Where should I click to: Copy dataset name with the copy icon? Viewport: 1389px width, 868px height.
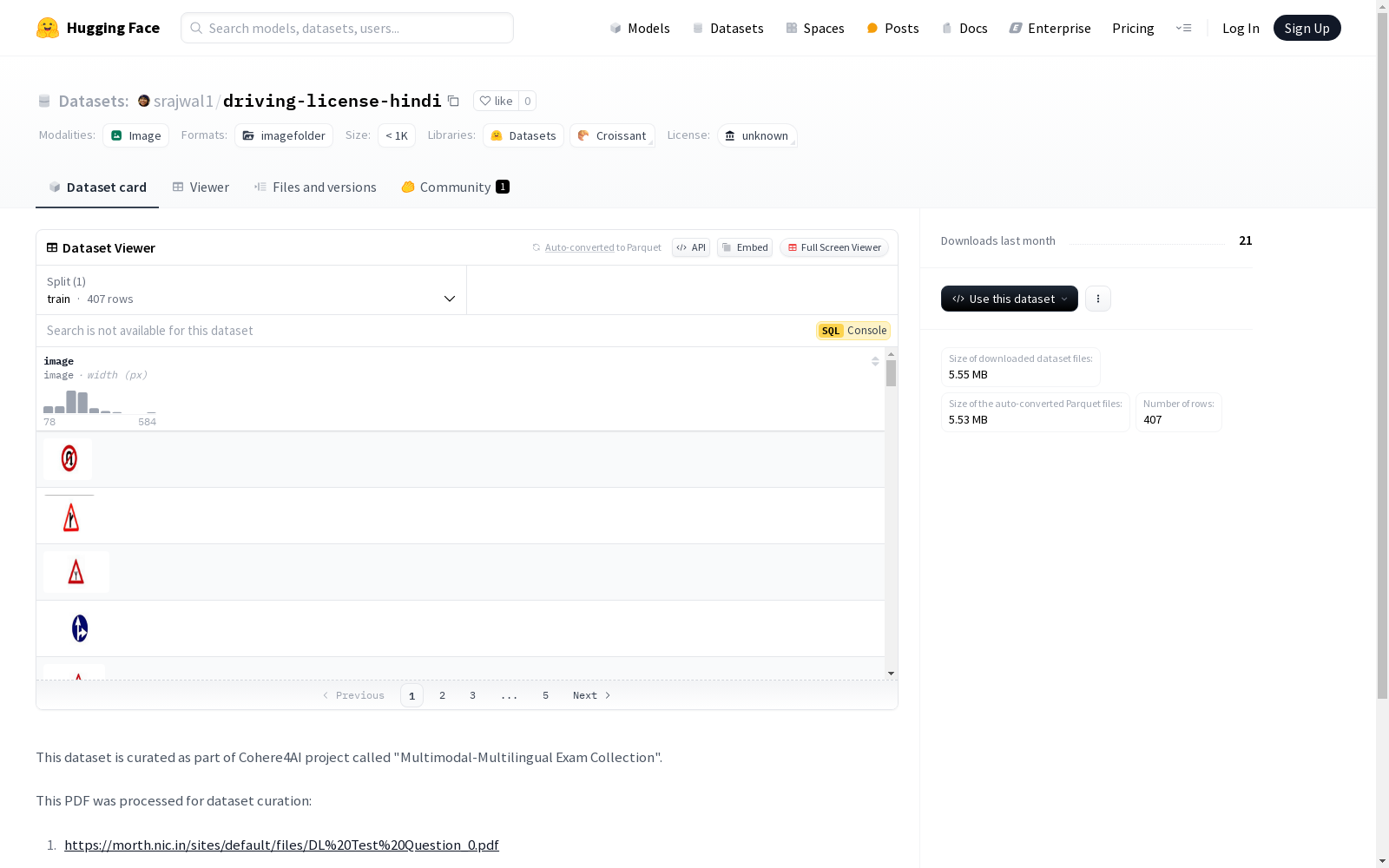pos(453,101)
